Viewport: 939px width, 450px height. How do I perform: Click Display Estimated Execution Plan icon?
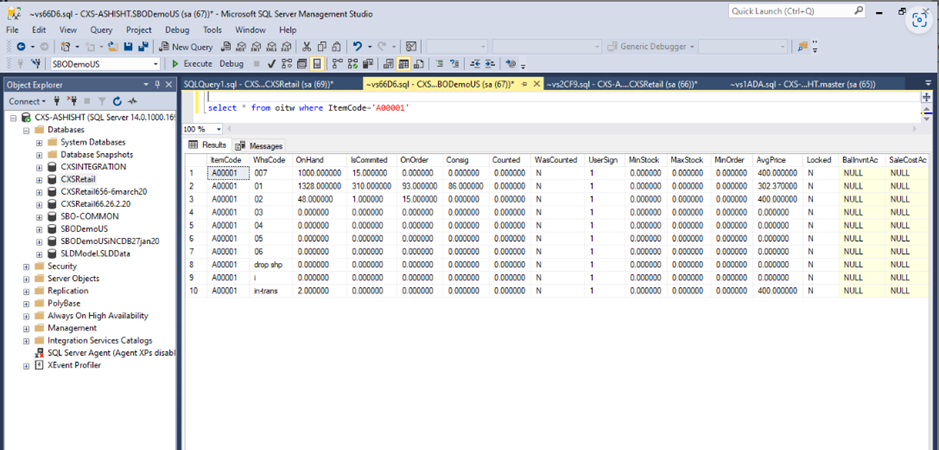[286, 64]
